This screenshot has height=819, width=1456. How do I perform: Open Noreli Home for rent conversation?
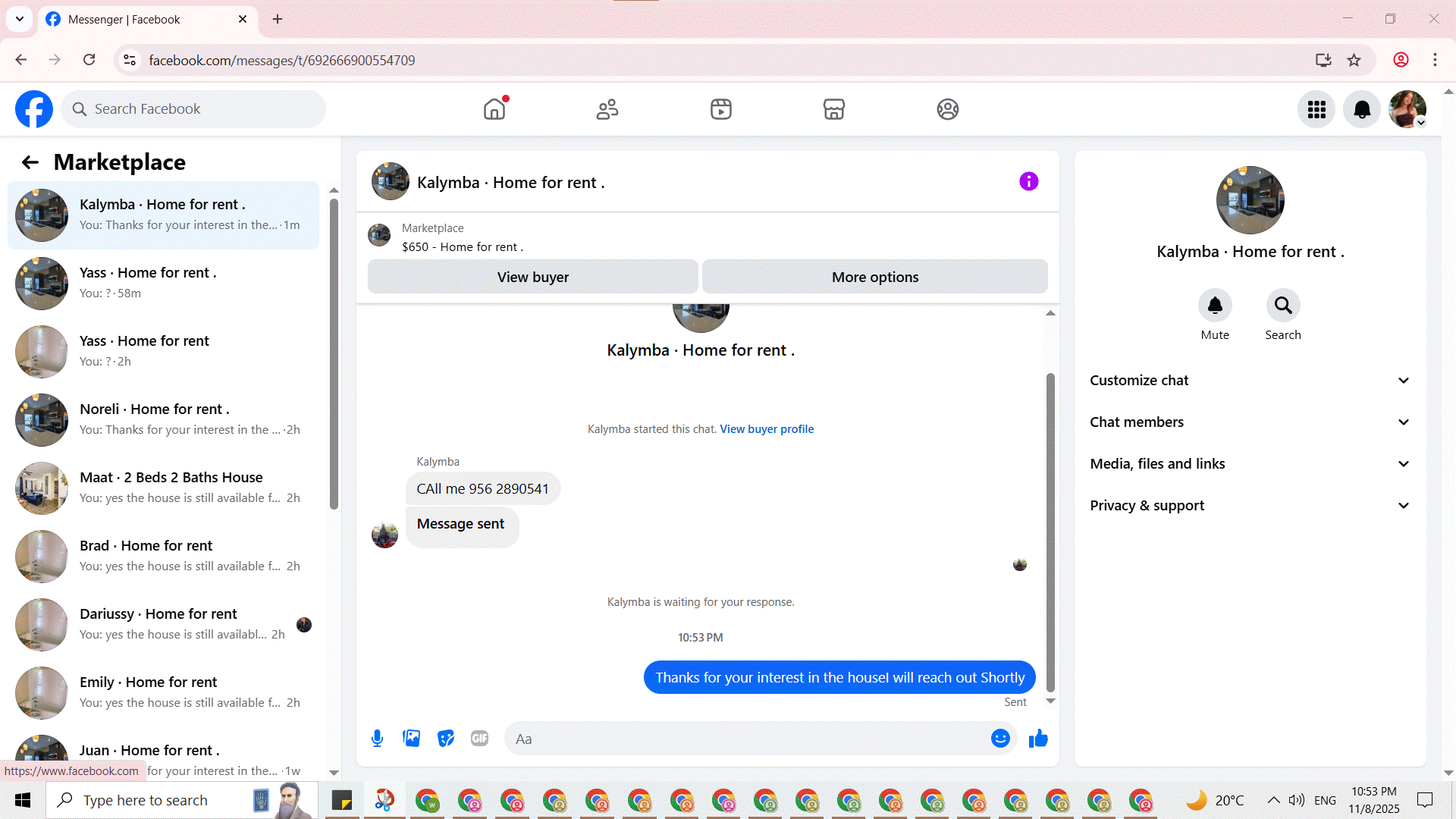tap(163, 419)
